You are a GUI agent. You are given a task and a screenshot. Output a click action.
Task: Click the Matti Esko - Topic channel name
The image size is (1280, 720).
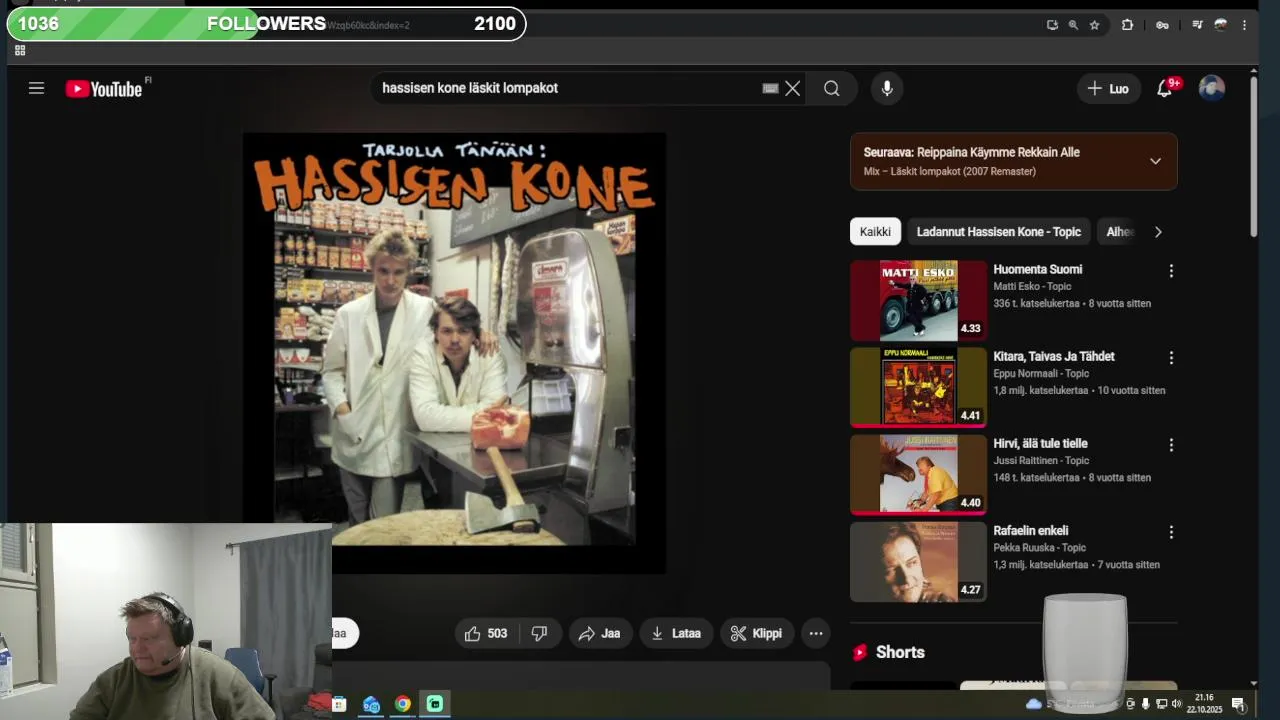(1032, 286)
